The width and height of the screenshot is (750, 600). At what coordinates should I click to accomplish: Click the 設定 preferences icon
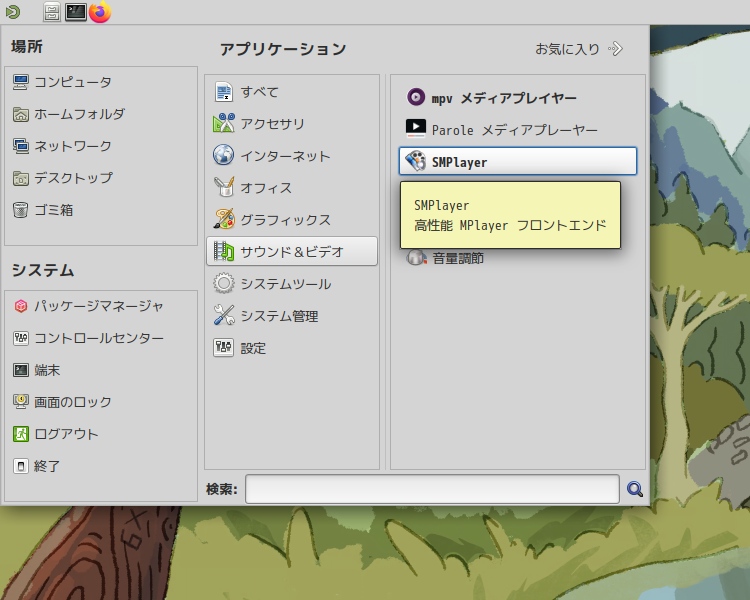224,348
